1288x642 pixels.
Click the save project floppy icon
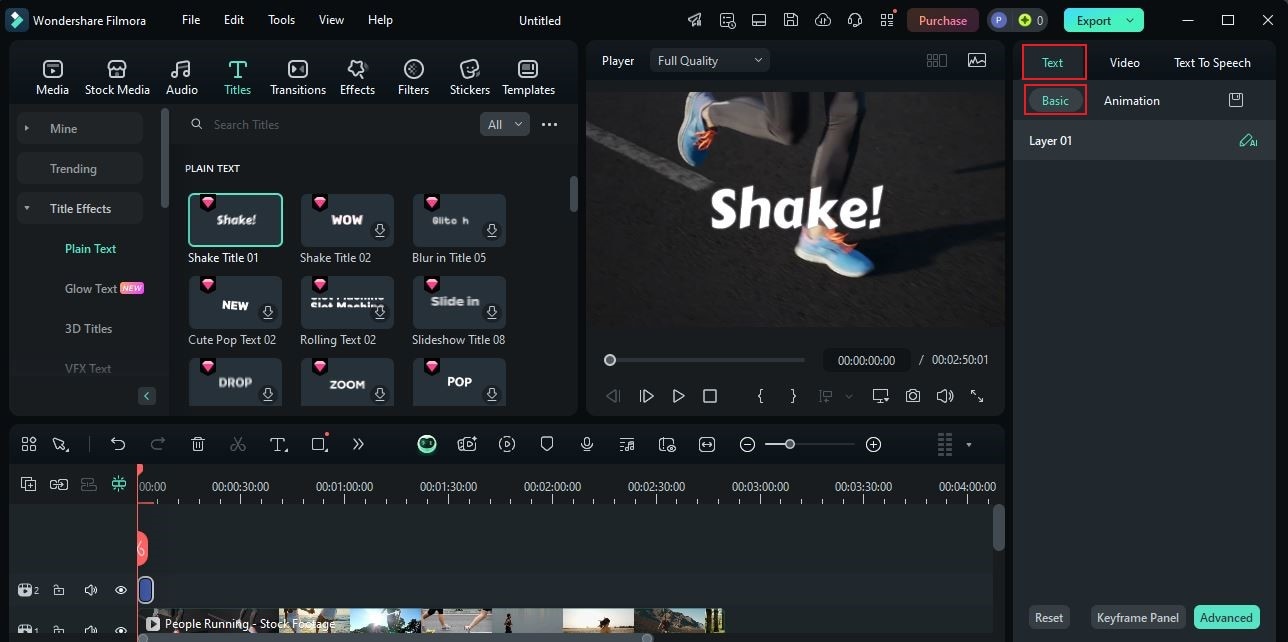791,20
